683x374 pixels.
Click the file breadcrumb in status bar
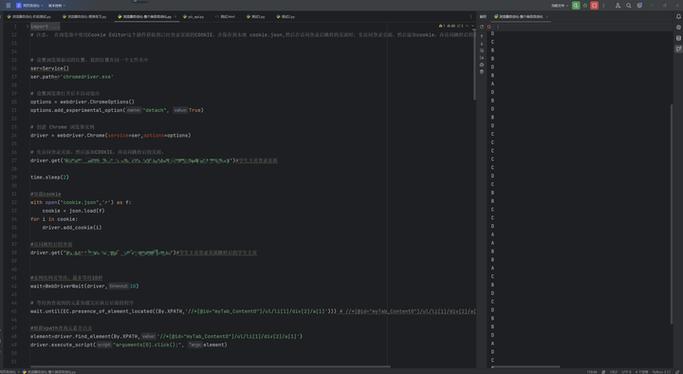(49, 372)
